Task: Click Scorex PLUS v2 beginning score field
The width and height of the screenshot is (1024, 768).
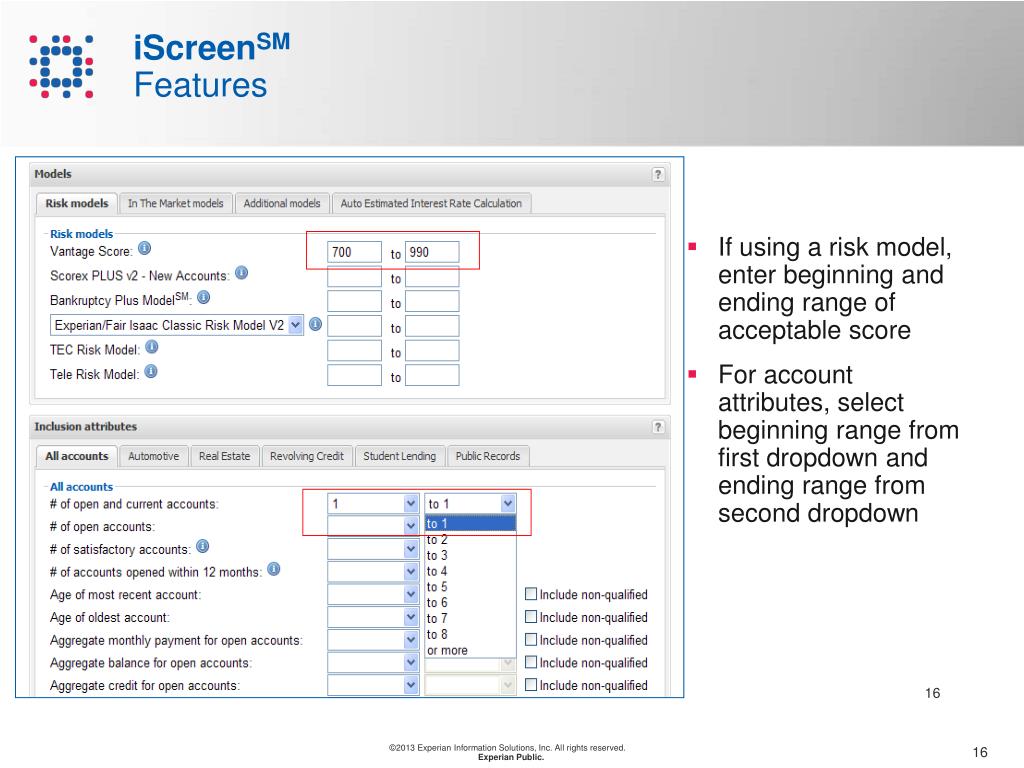Action: click(x=355, y=277)
